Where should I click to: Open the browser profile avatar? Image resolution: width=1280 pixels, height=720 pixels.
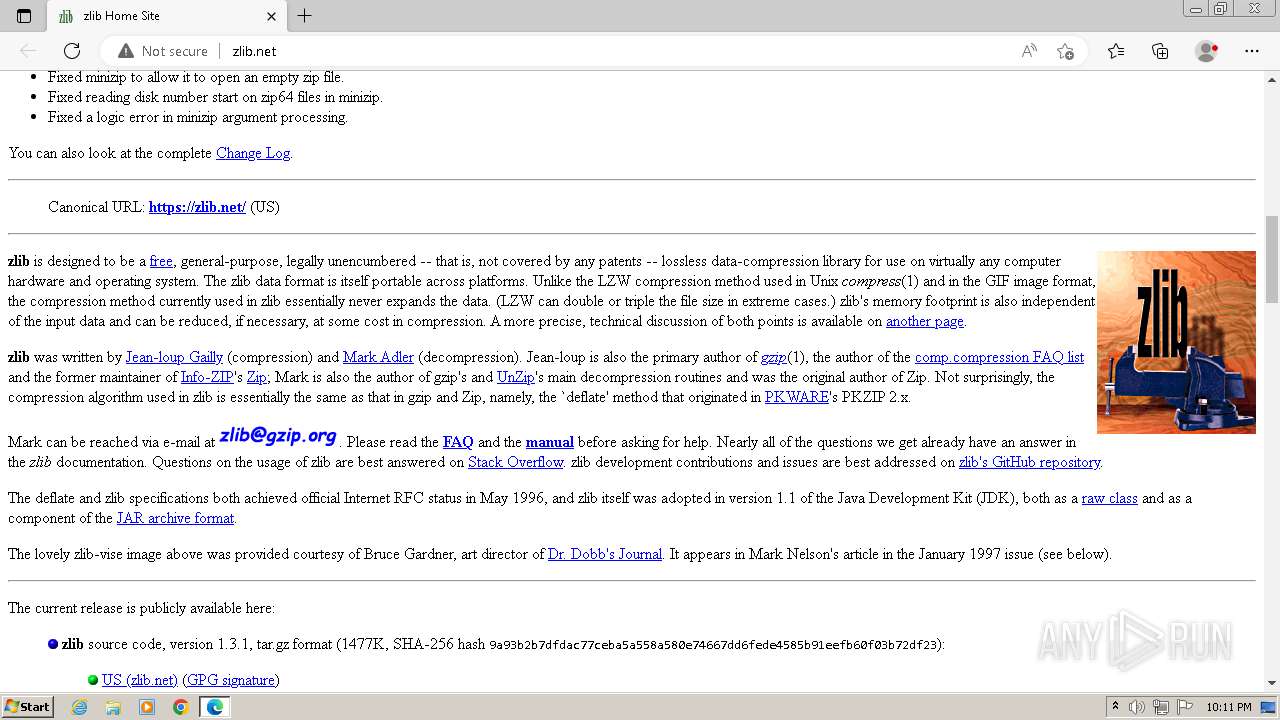coord(1207,51)
